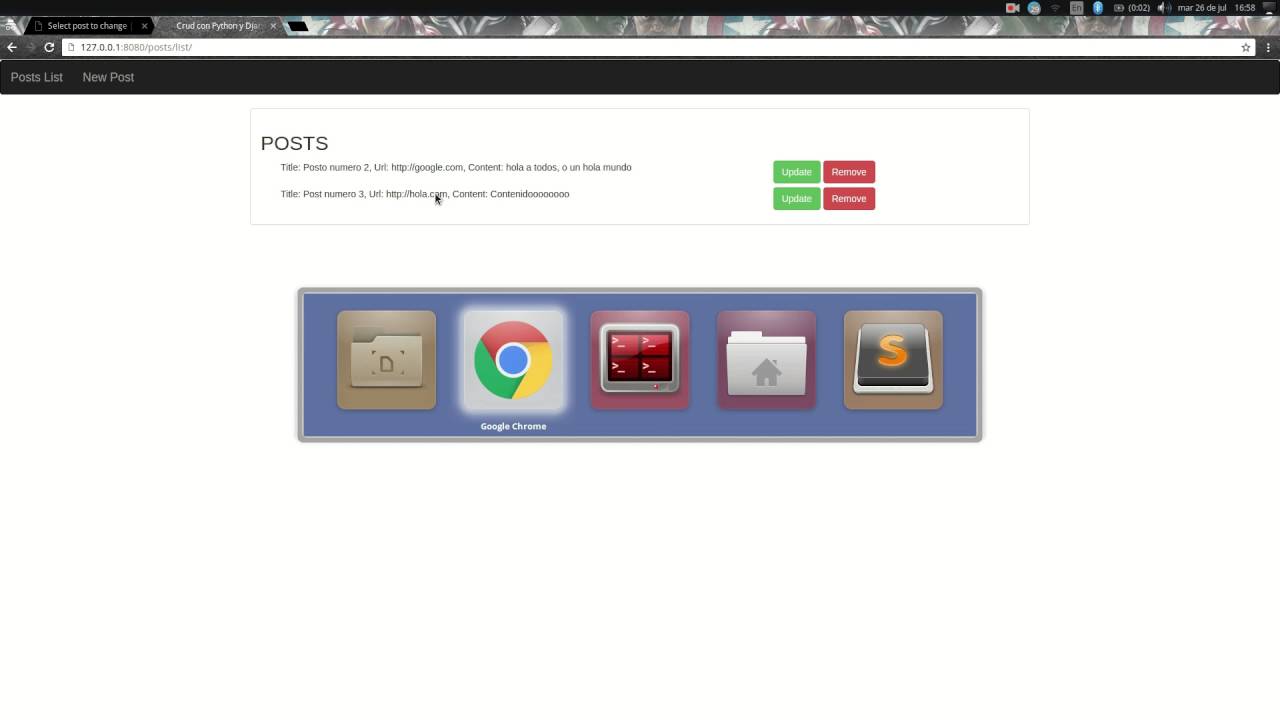Open Posts List in the navbar

pos(37,77)
